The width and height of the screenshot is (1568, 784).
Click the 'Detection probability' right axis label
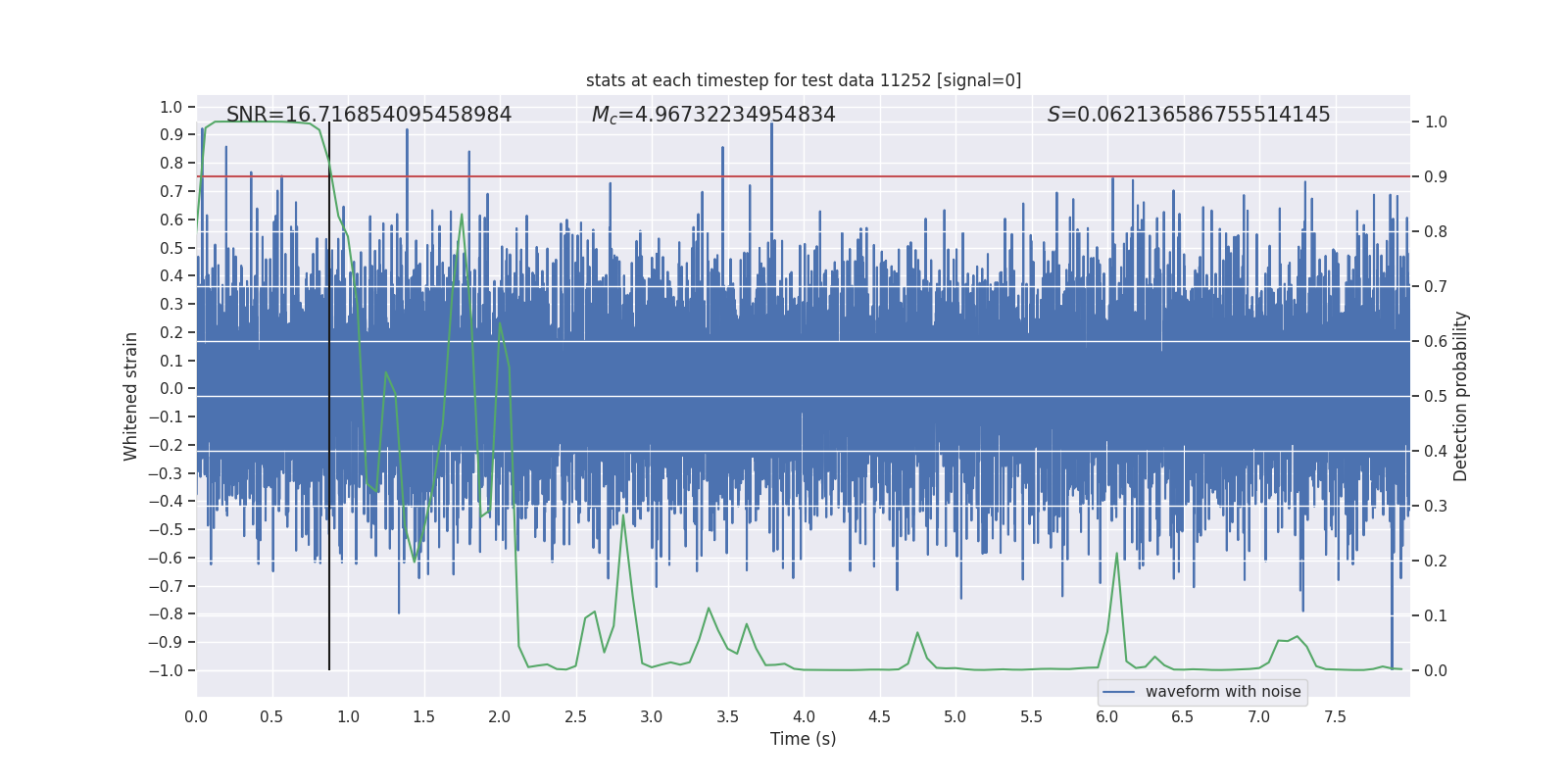pos(1460,396)
